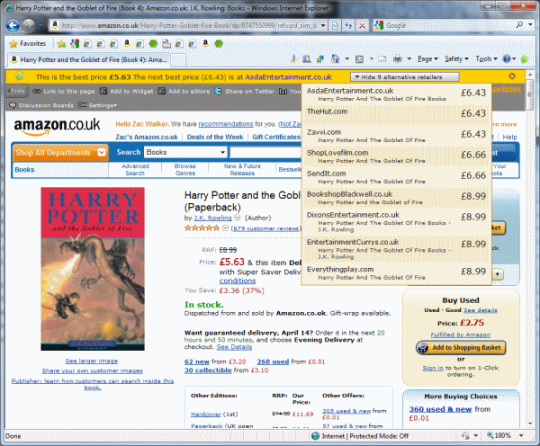Select TheHut.com retailer offer
This screenshot has height=446, width=540.
pos(396,114)
